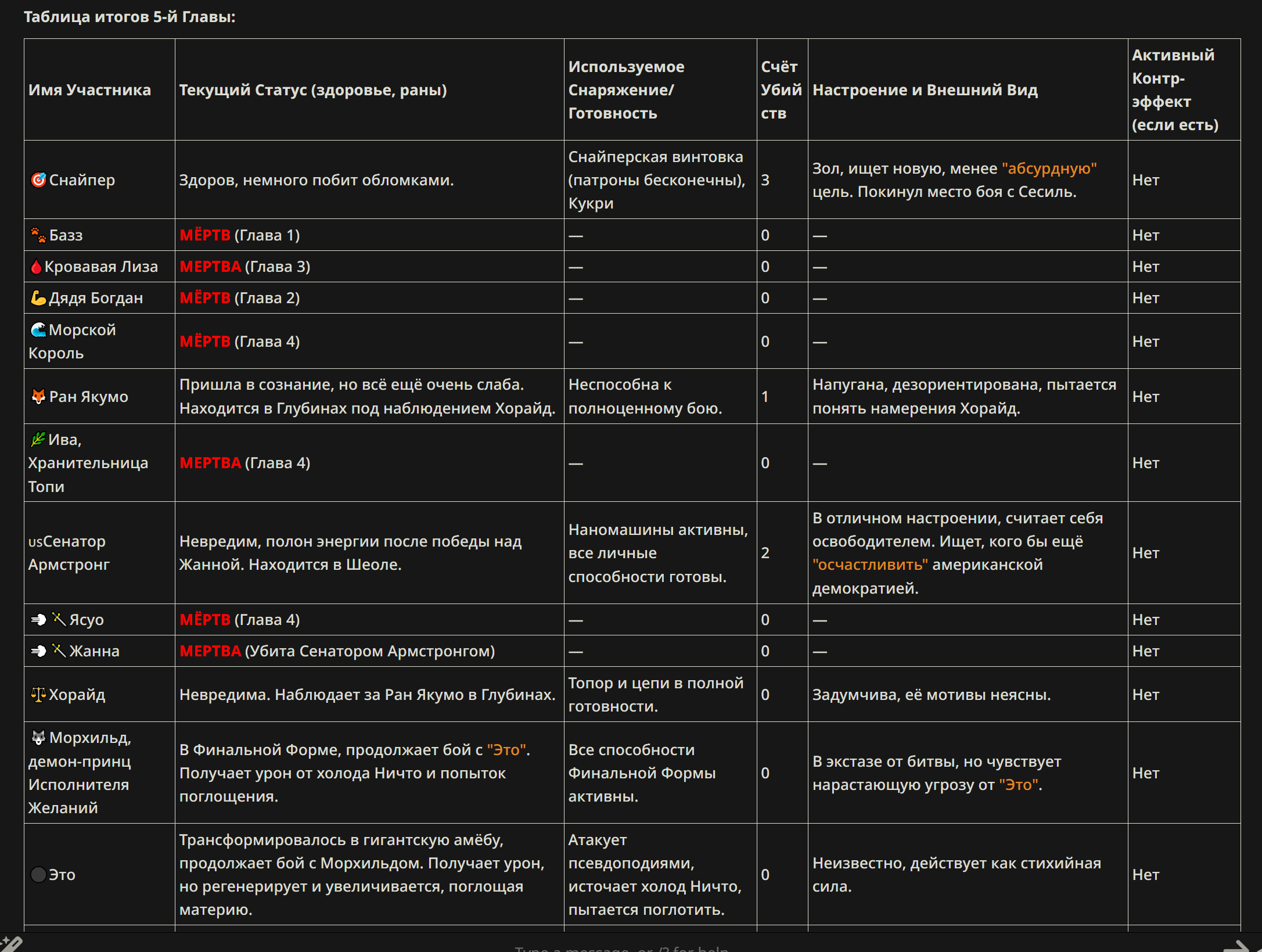Click the black circle emoji beside Это

click(38, 875)
